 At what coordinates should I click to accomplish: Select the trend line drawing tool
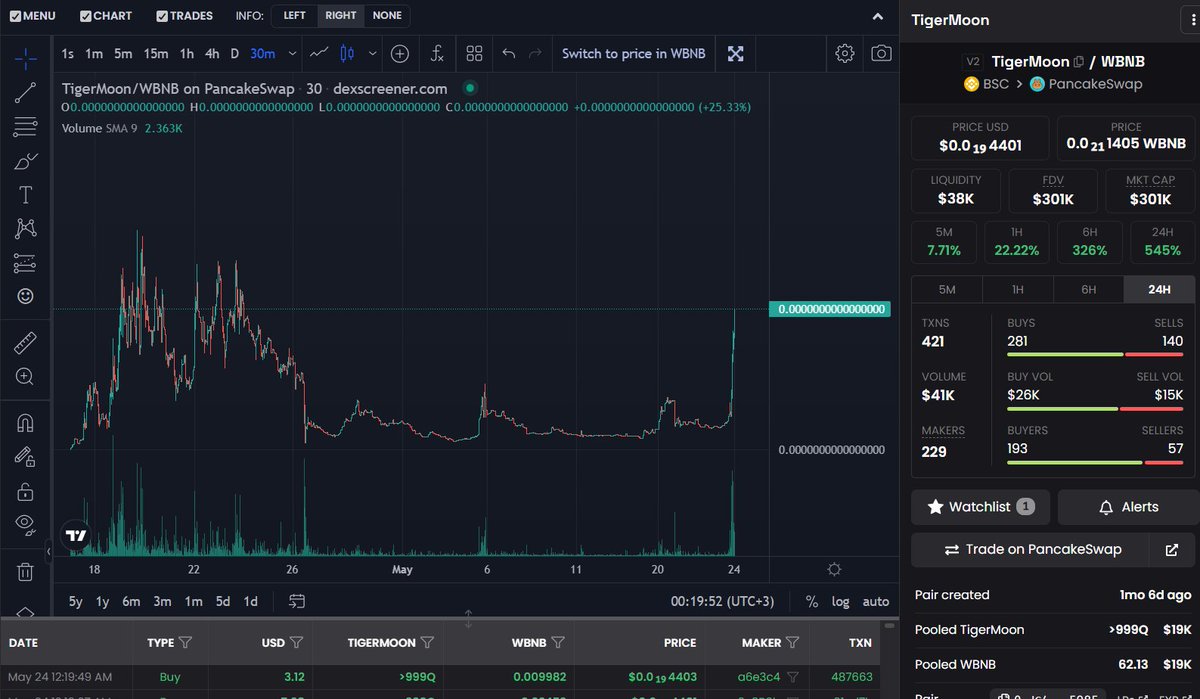[26, 93]
